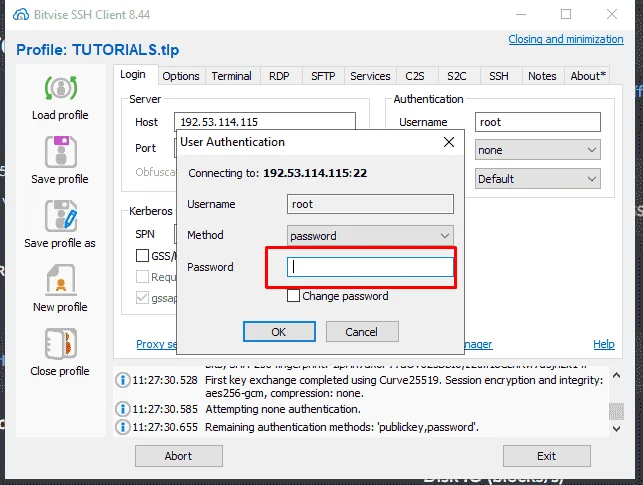Click the Exit button
643x485 pixels.
click(547, 456)
